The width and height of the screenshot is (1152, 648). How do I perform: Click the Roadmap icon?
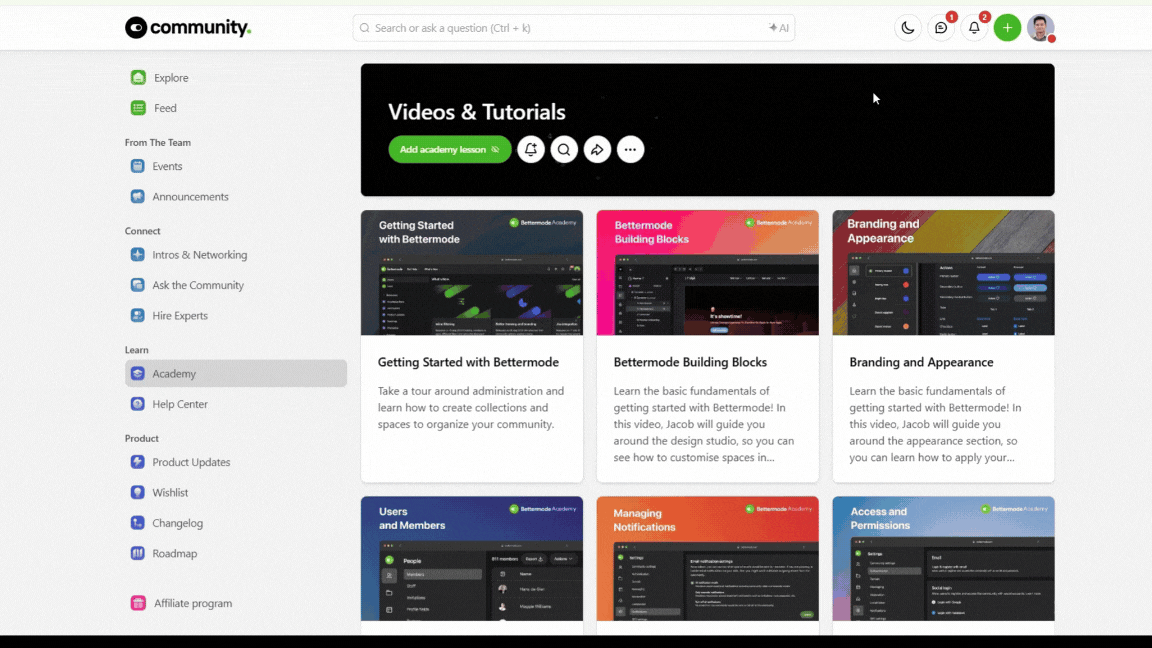[137, 553]
